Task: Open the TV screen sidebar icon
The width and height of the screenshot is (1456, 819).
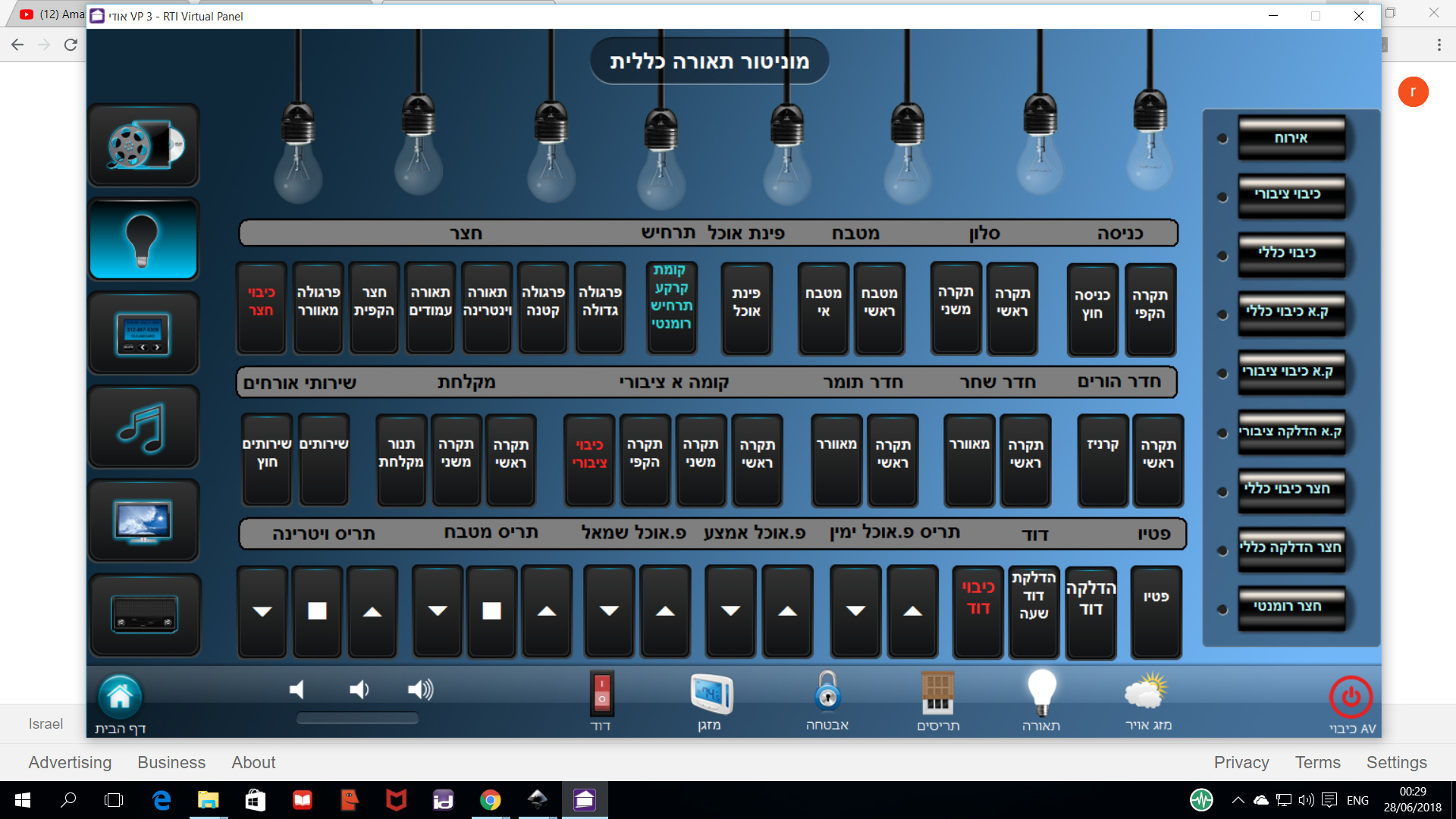Action: (144, 521)
